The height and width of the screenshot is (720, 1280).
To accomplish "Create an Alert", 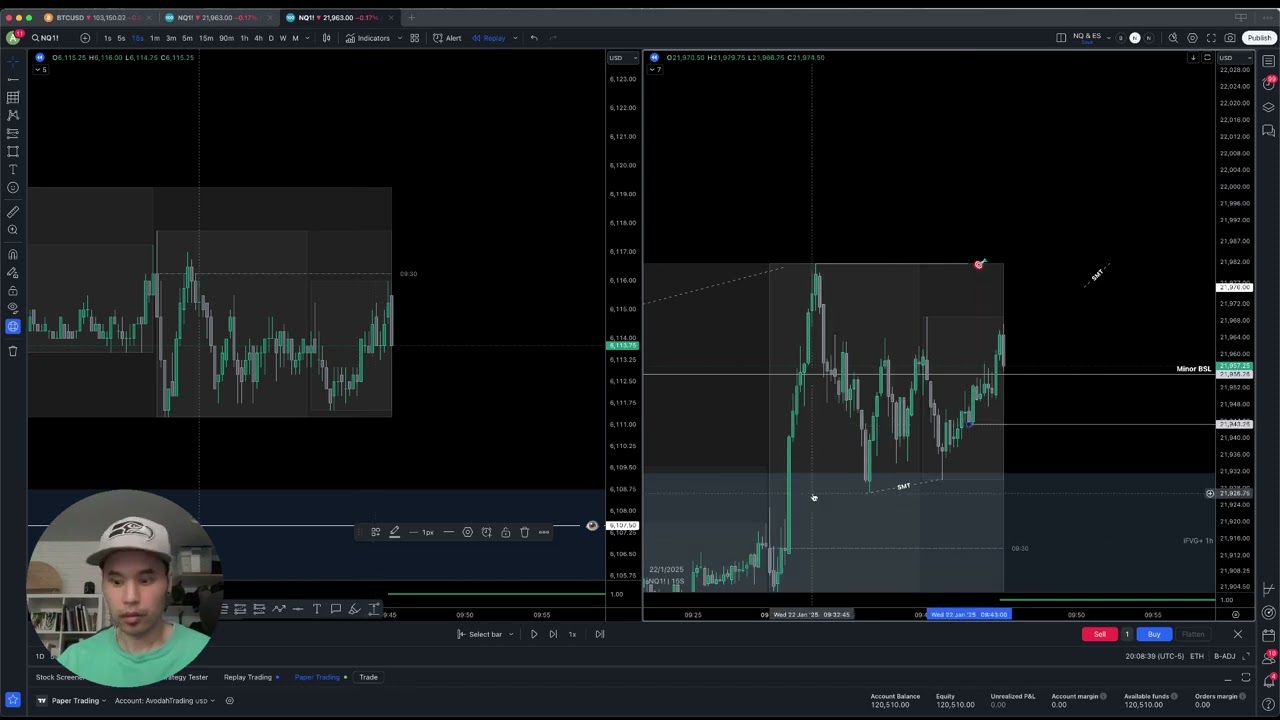I will tap(447, 38).
